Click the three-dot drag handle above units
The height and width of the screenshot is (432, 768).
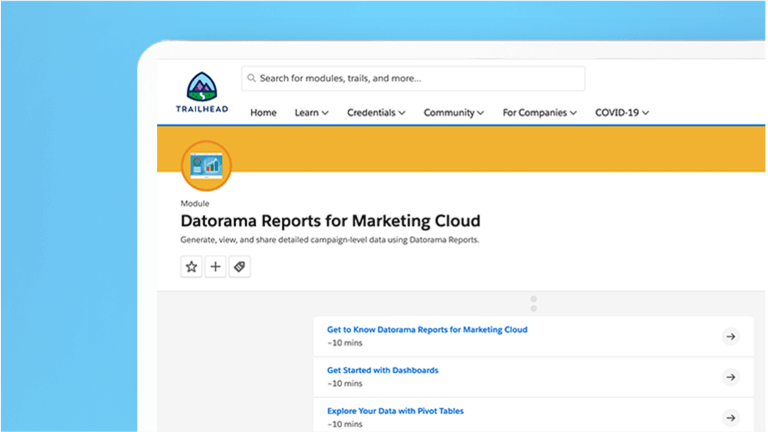534,304
